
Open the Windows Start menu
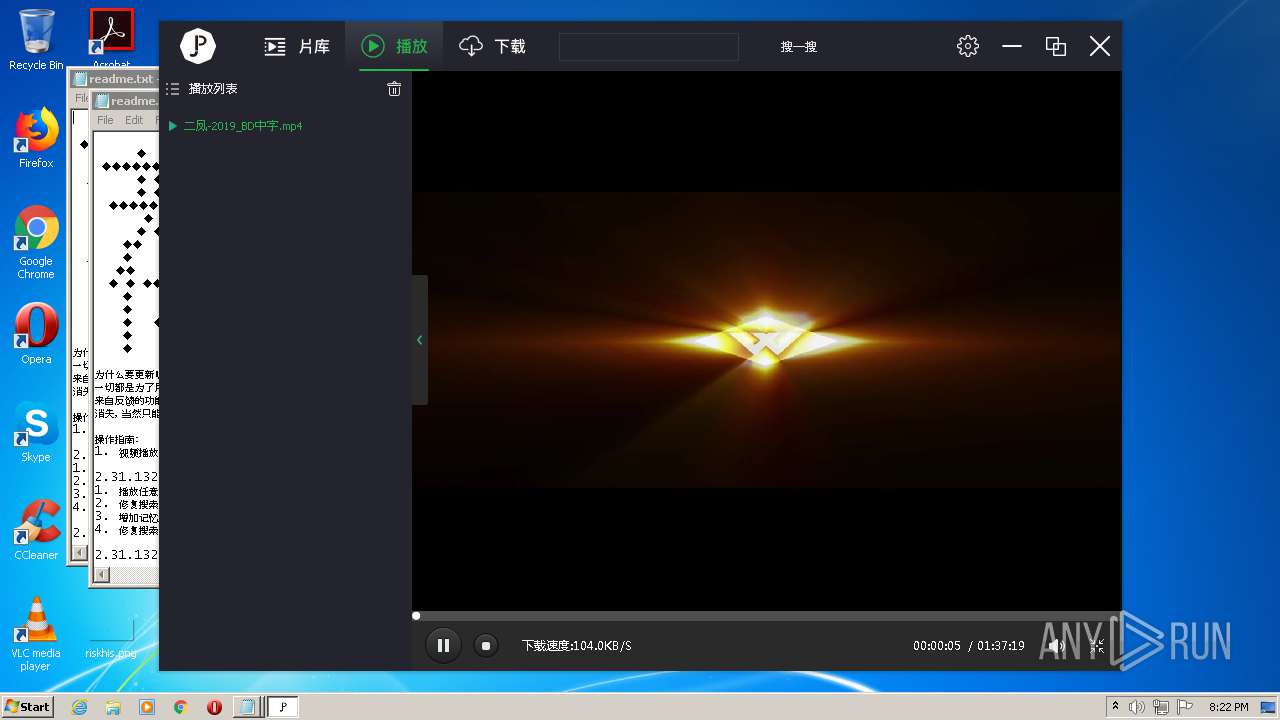tap(28, 706)
